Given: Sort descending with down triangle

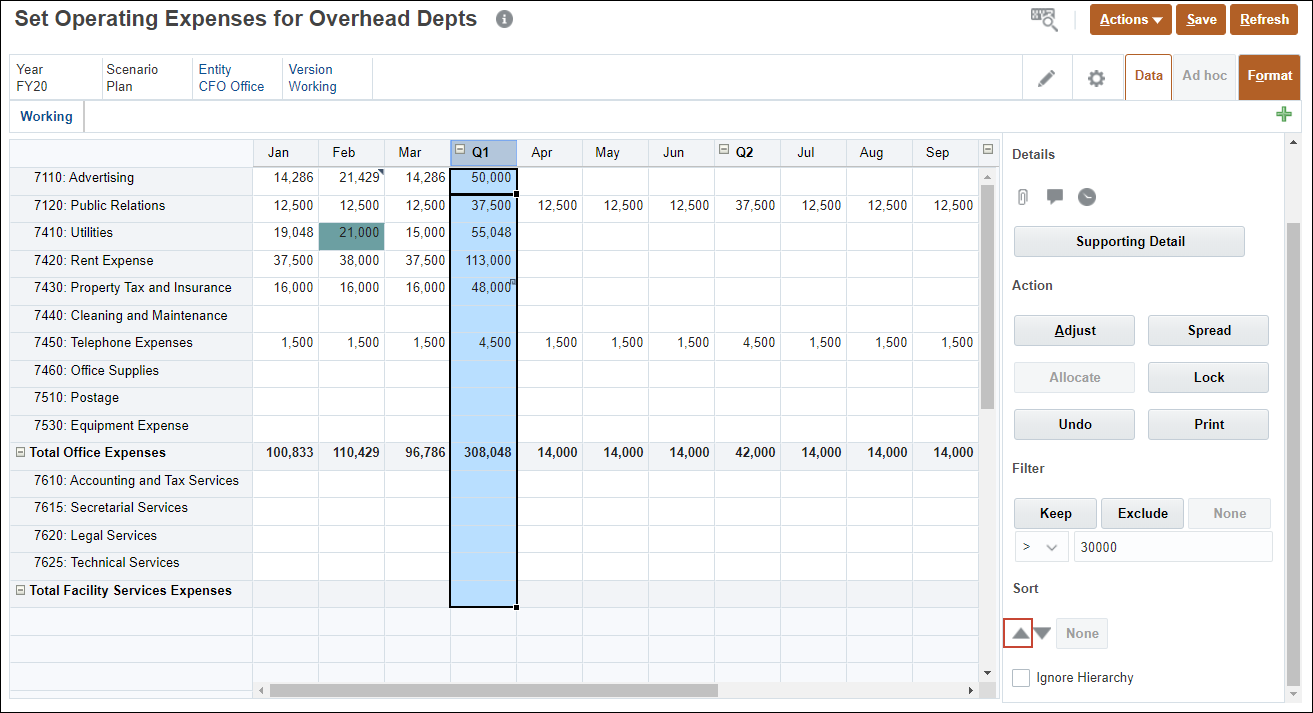Looking at the screenshot, I should tap(1042, 633).
